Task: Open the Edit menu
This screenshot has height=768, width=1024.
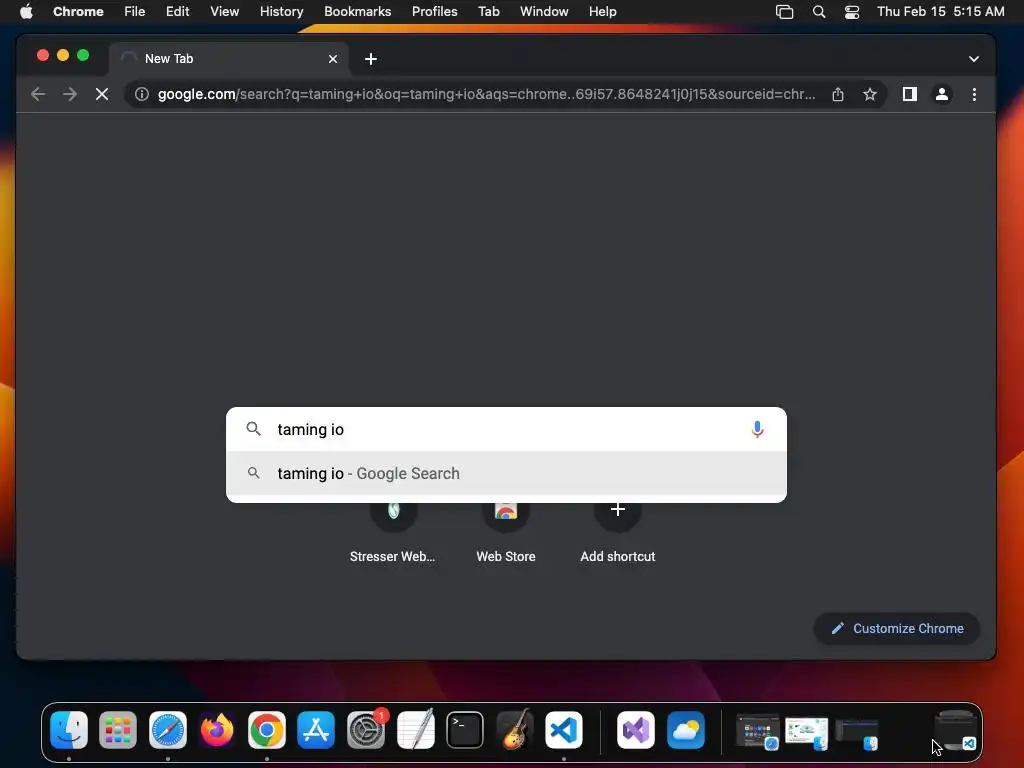Action: coord(177,11)
